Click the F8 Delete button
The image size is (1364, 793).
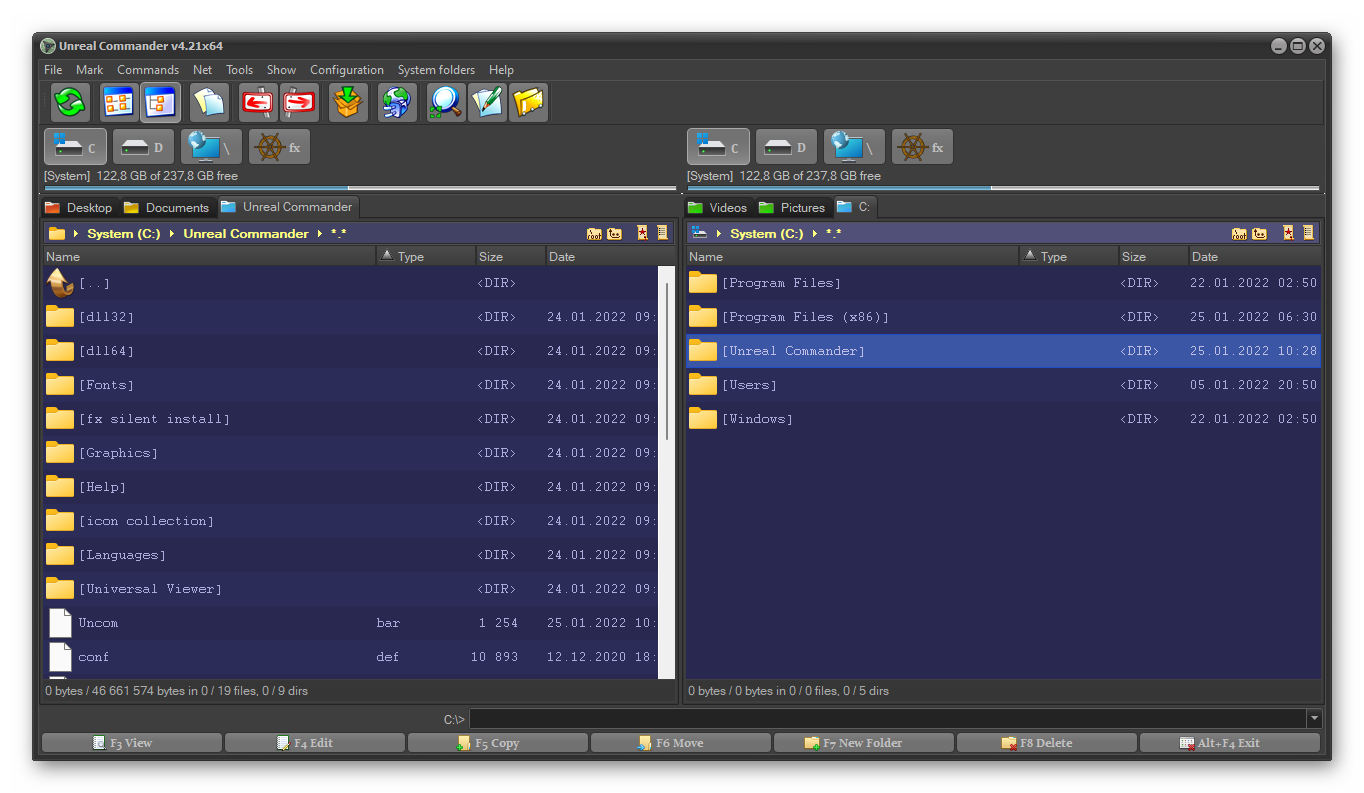[1047, 743]
